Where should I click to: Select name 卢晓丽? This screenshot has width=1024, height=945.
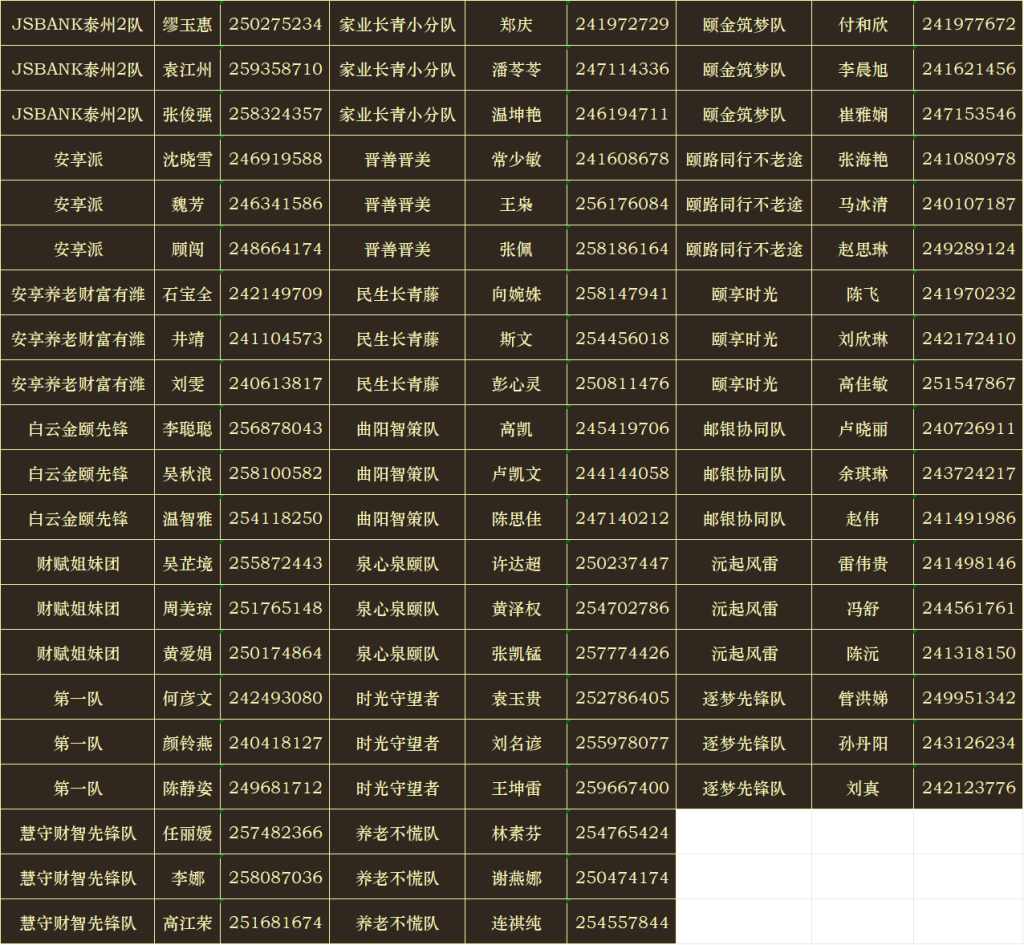coord(862,428)
